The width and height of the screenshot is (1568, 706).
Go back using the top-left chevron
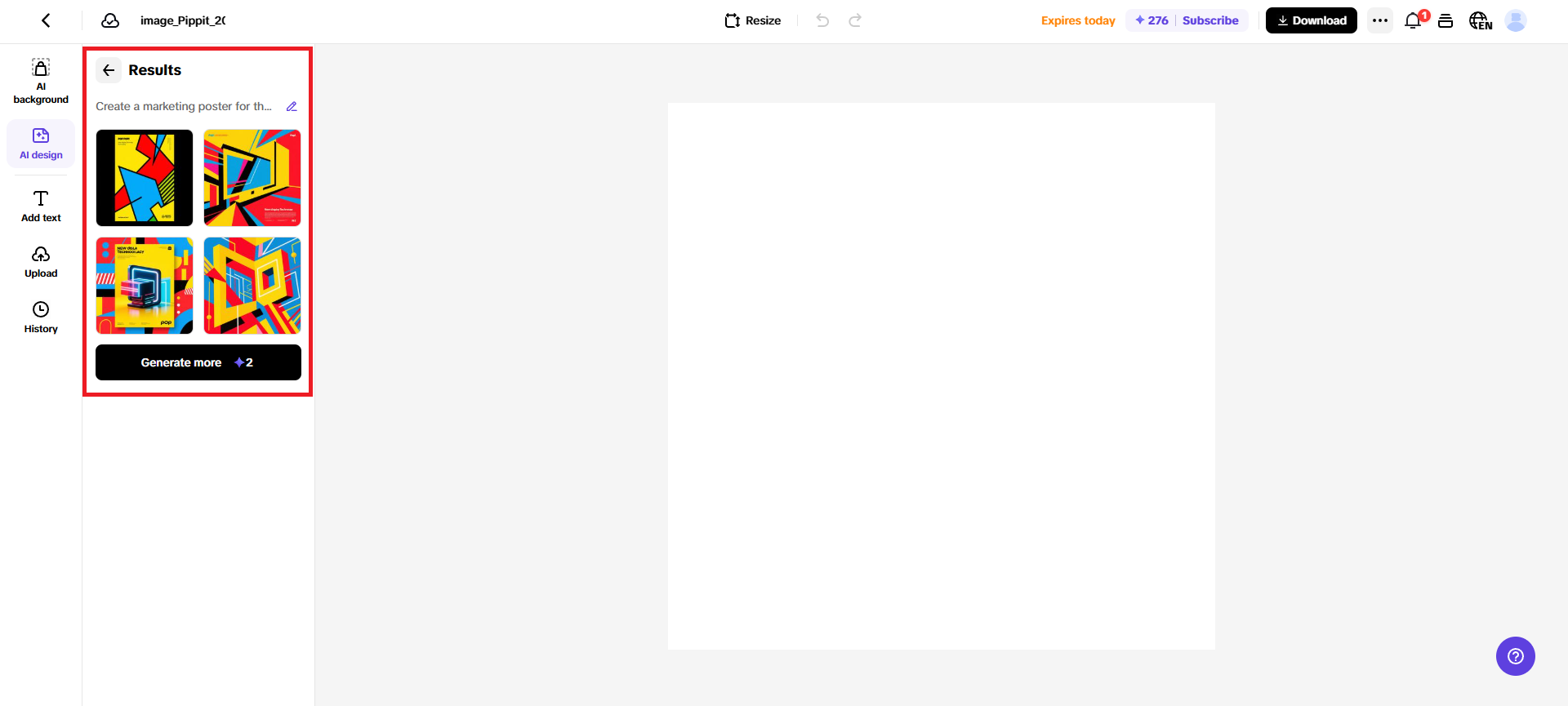pyautogui.click(x=46, y=20)
